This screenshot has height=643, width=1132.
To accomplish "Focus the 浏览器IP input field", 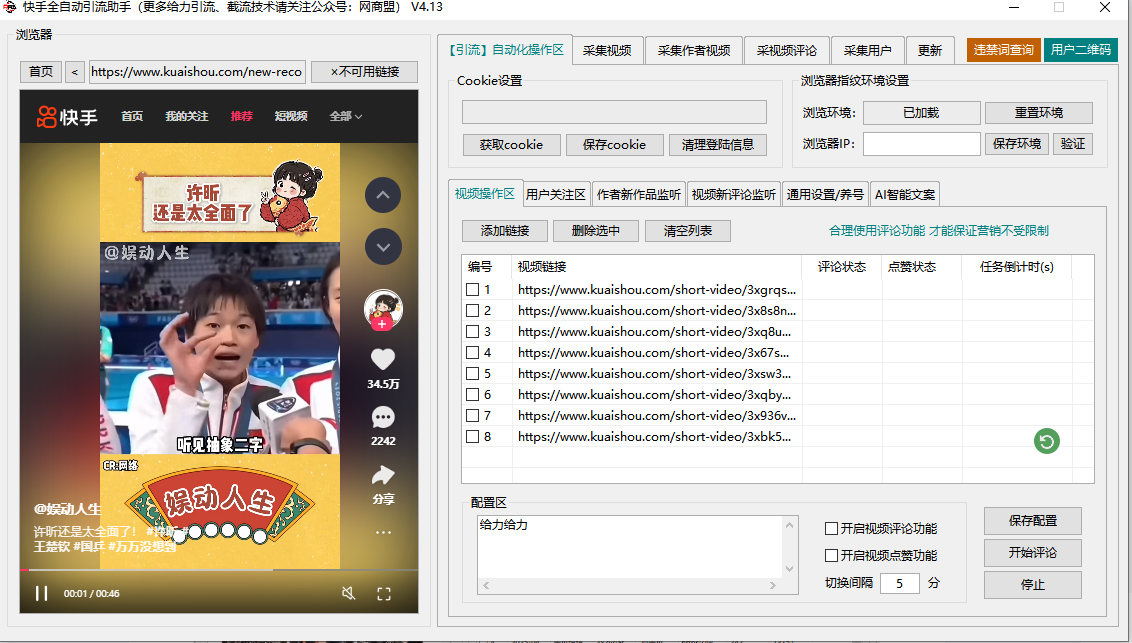I will pyautogui.click(x=922, y=144).
